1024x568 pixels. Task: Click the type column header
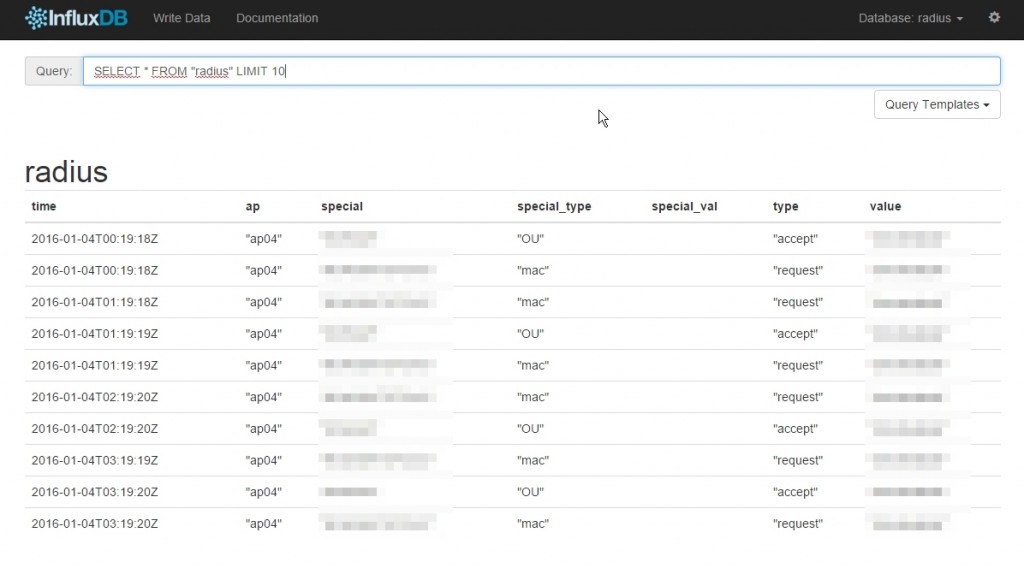tap(785, 206)
